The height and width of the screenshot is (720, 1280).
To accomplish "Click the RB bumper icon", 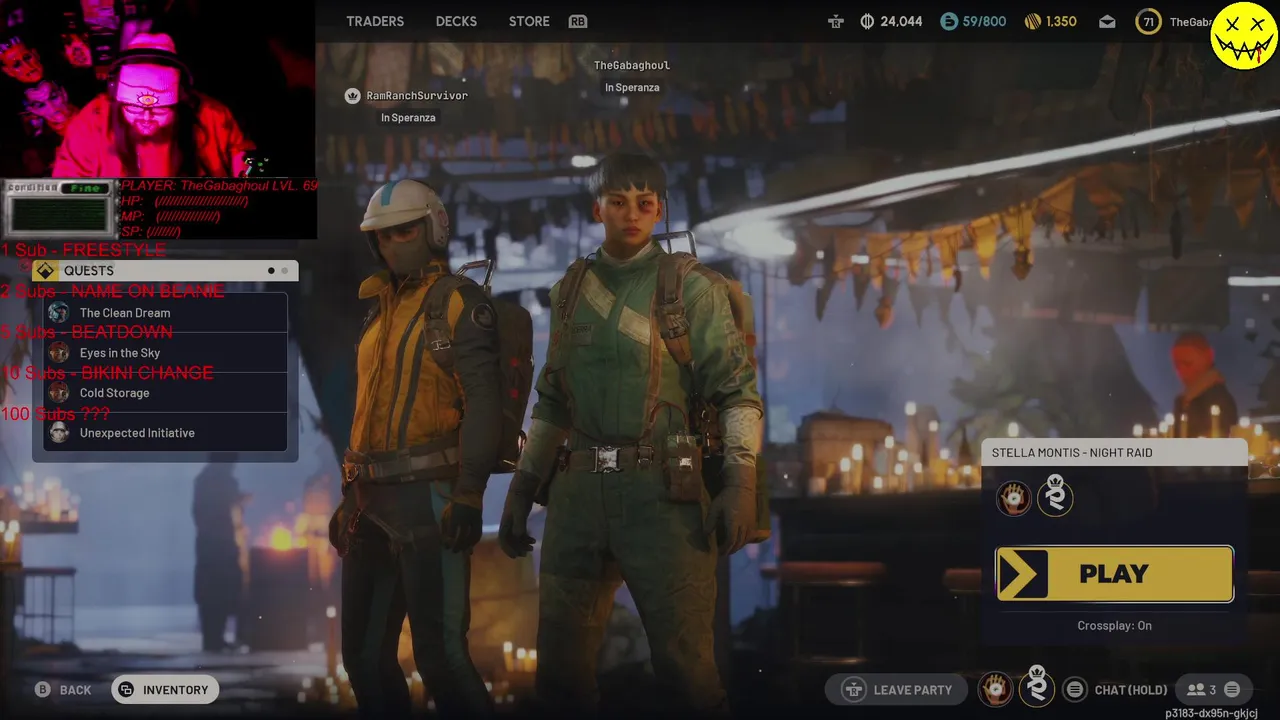I will tap(578, 21).
